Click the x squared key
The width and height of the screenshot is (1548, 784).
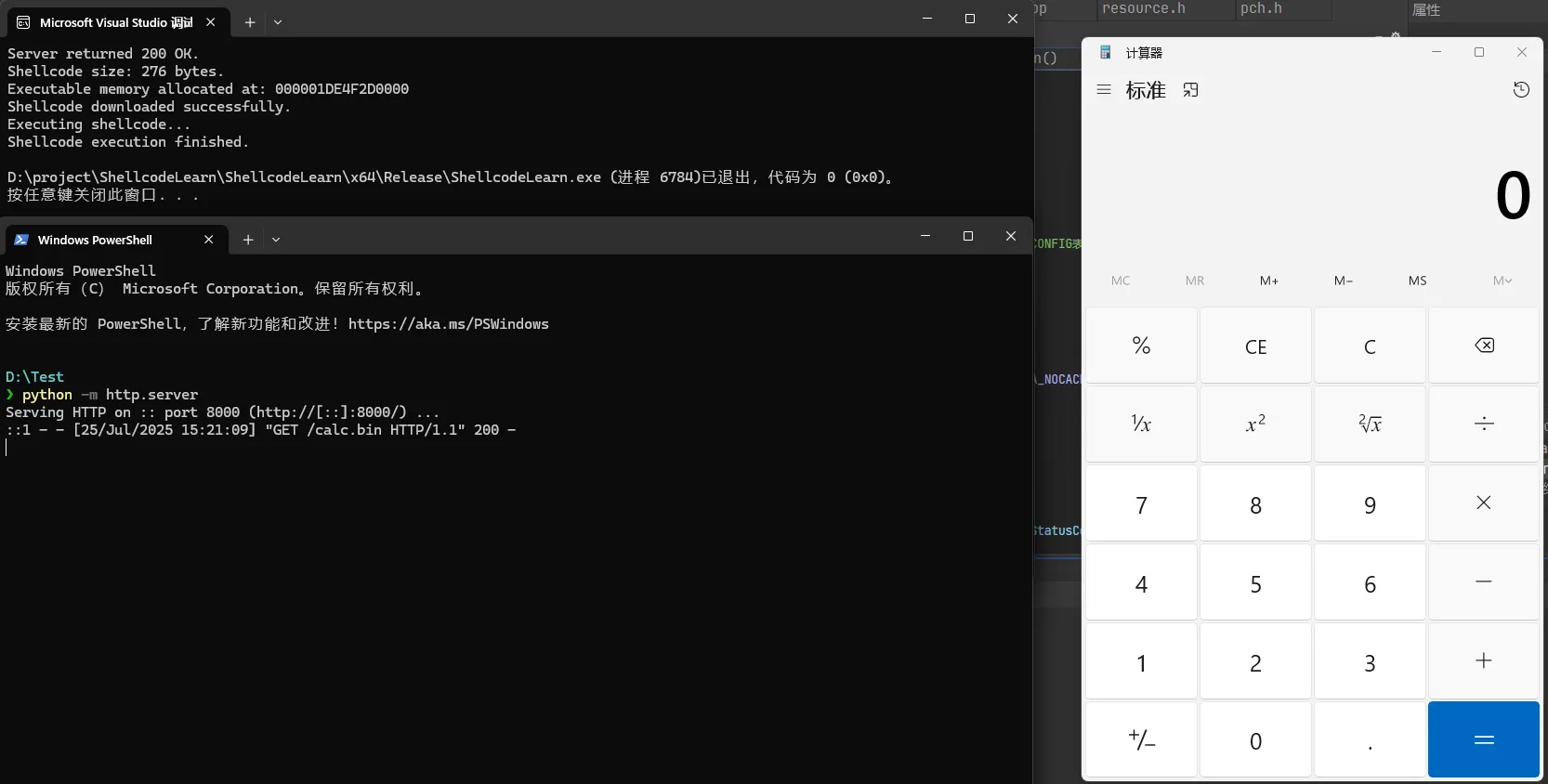(1255, 425)
